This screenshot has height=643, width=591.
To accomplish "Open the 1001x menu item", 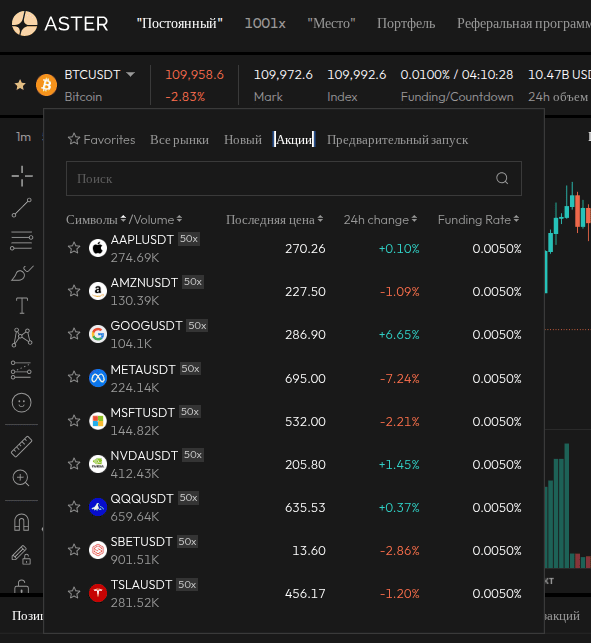I will click(265, 23).
